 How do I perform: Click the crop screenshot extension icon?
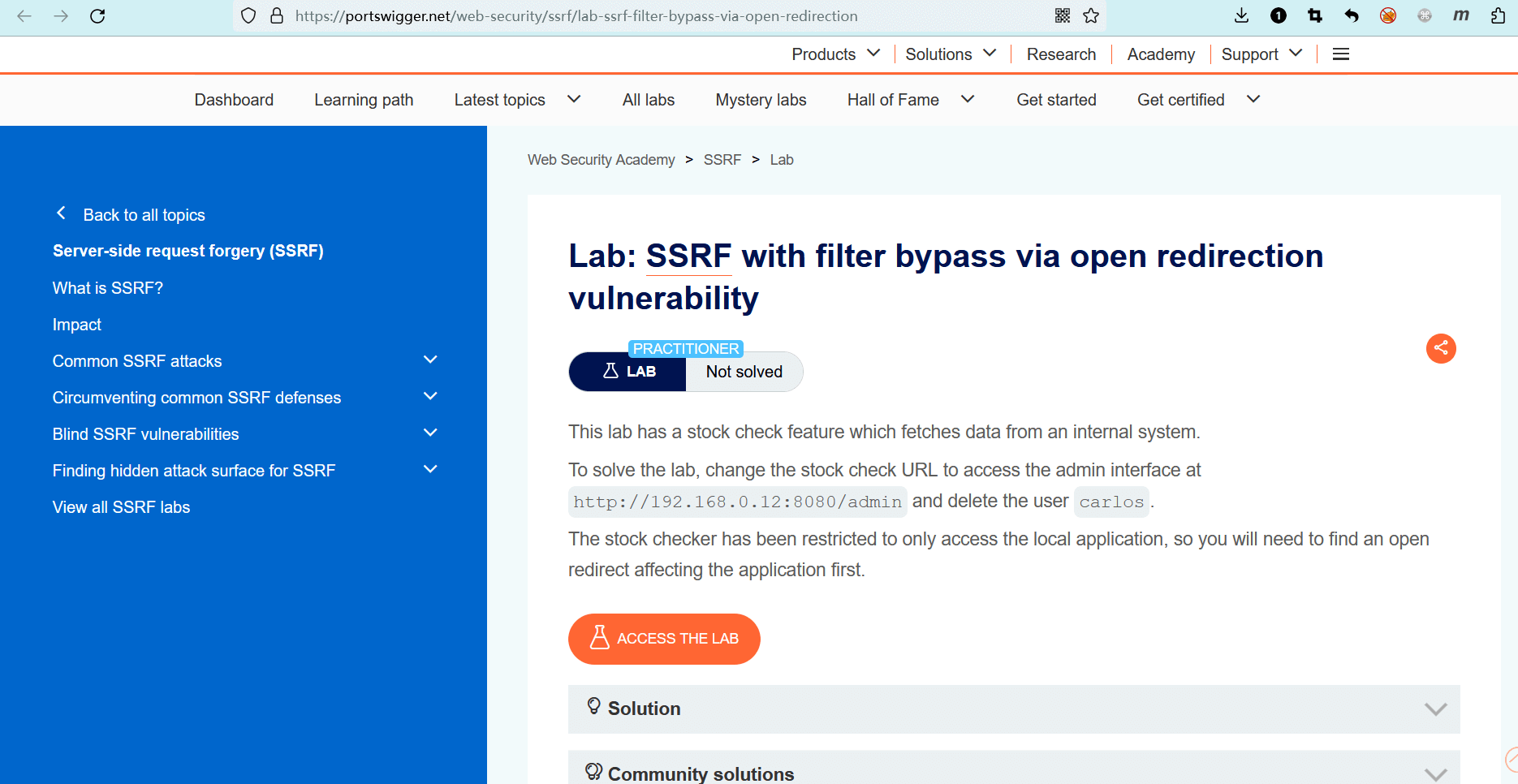point(1315,16)
